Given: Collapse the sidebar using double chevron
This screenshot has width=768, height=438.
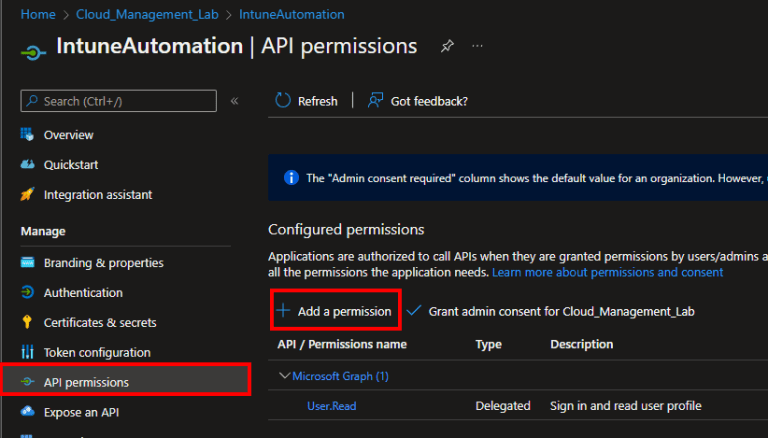Looking at the screenshot, I should click(x=235, y=101).
